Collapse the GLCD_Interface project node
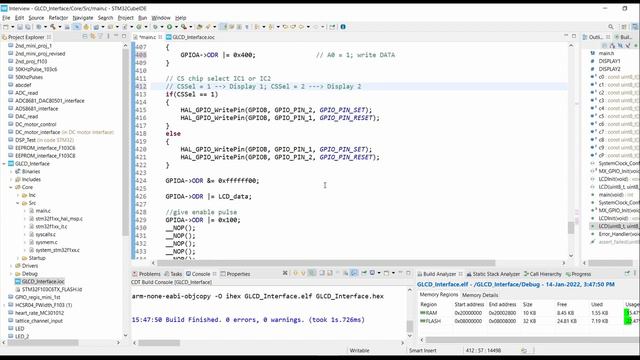 (x=4, y=164)
